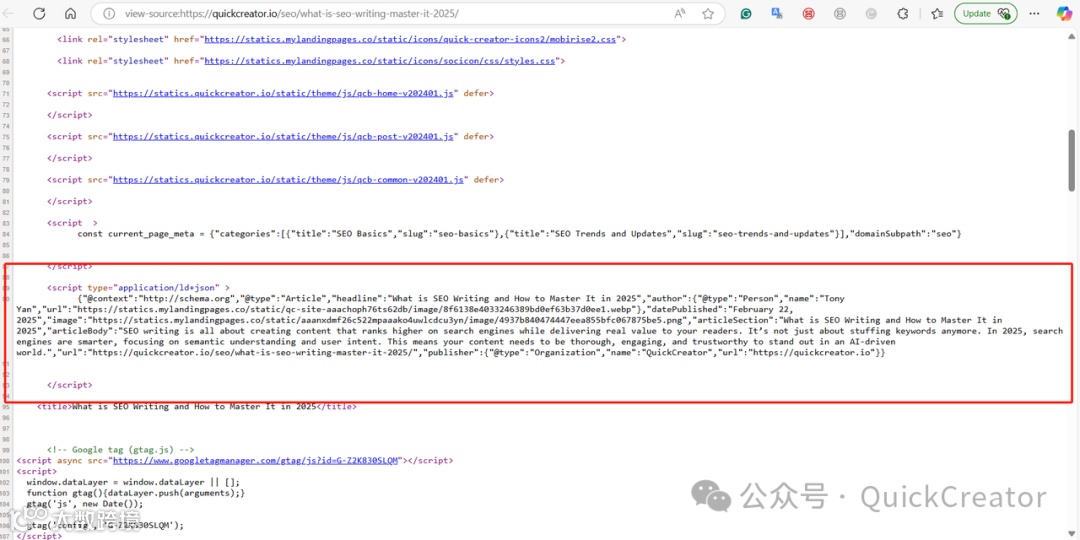Add this page to favorites star
Image resolution: width=1080 pixels, height=540 pixels.
pyautogui.click(x=707, y=14)
